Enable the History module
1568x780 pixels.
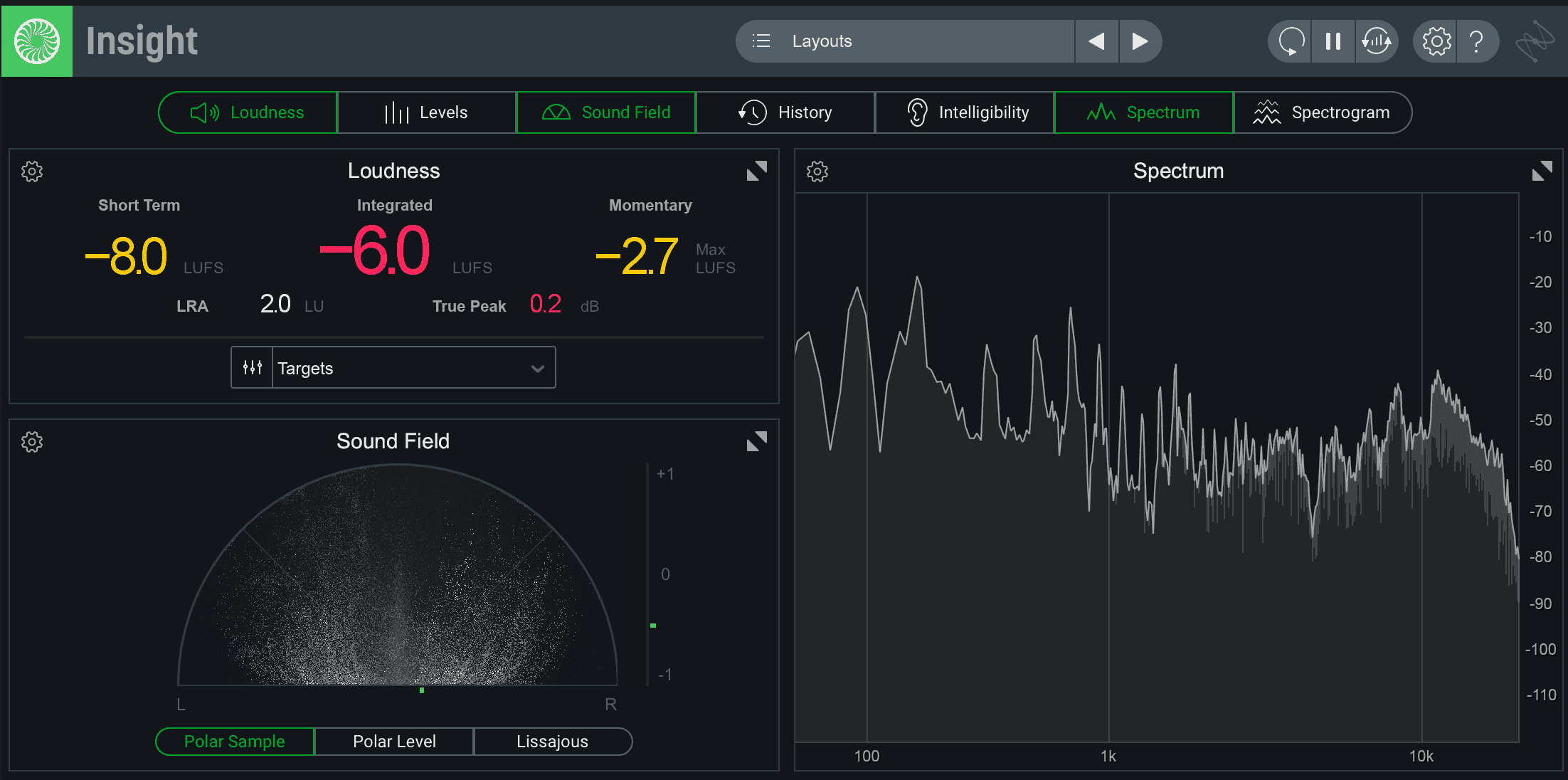(x=785, y=112)
